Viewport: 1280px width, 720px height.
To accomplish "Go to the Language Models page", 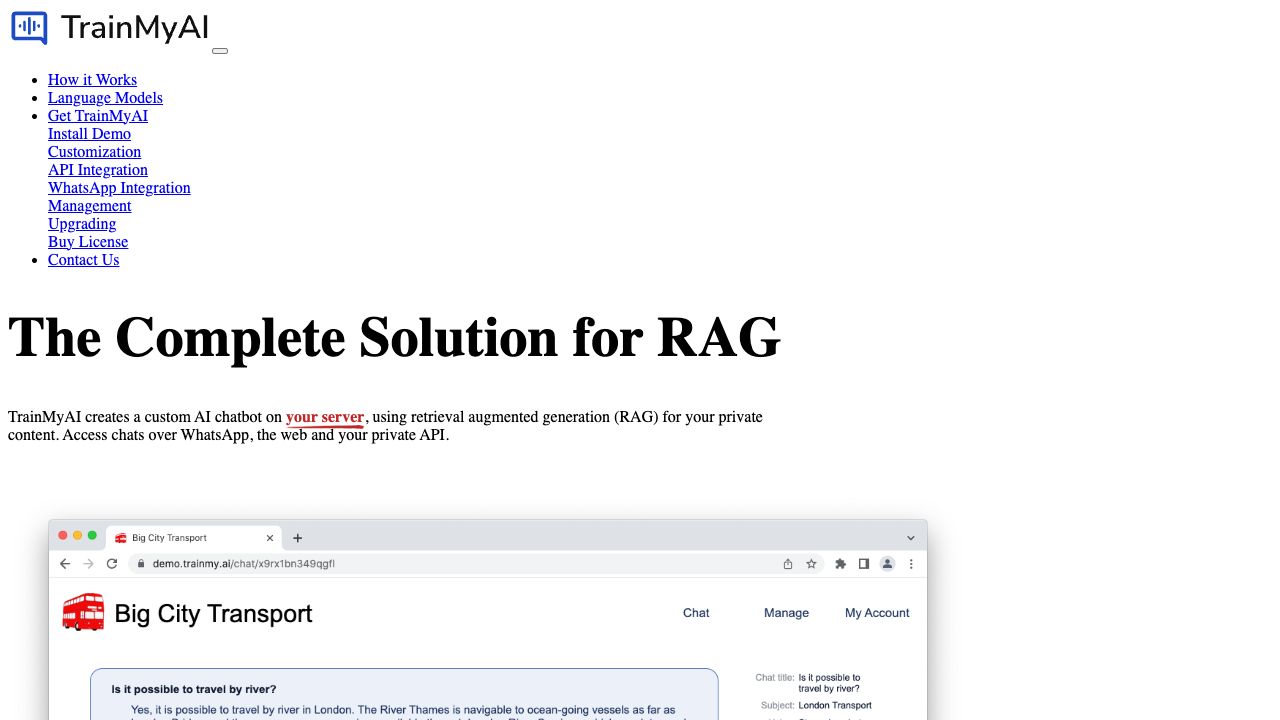I will point(105,98).
